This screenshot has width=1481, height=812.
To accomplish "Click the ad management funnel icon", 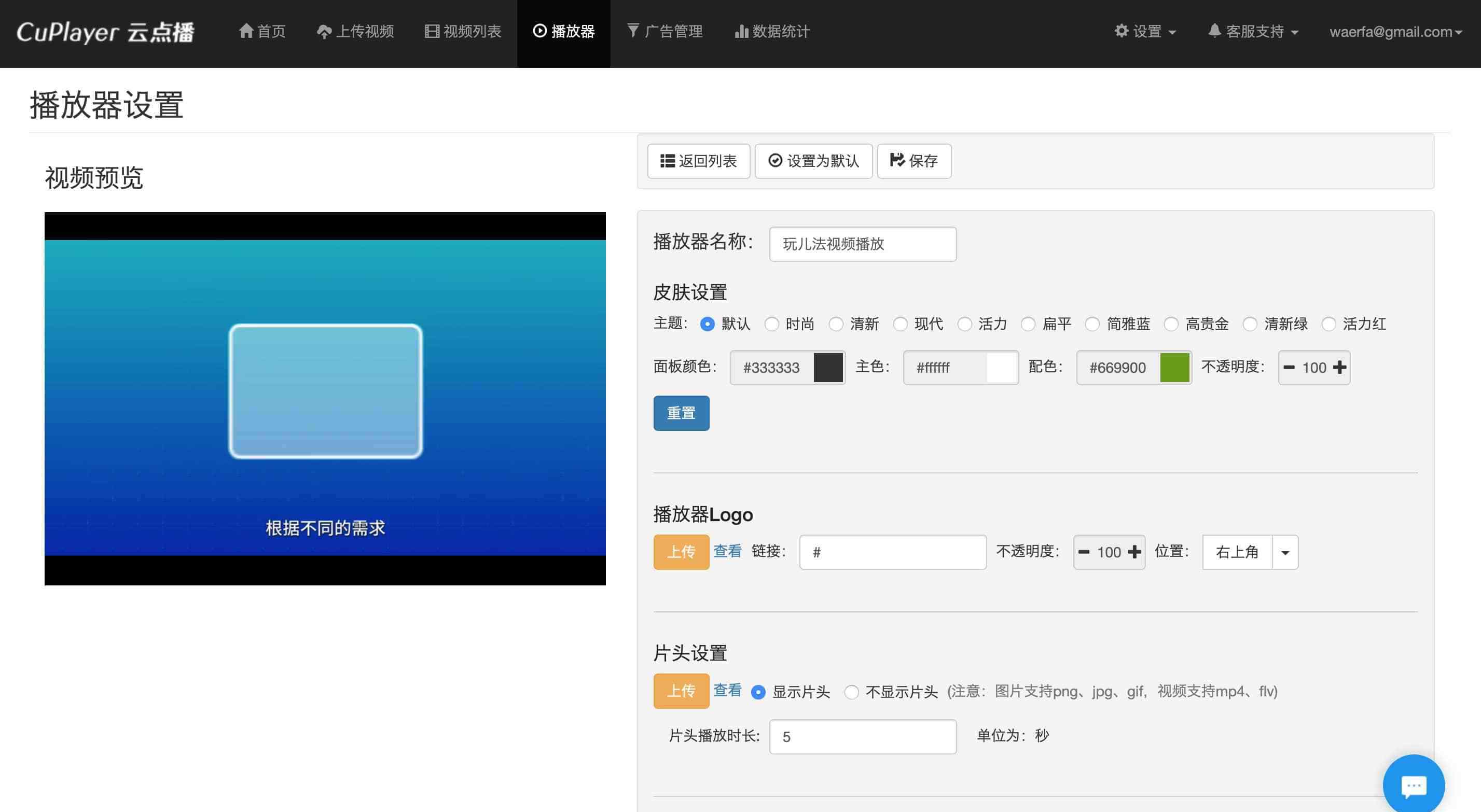I will click(x=633, y=31).
